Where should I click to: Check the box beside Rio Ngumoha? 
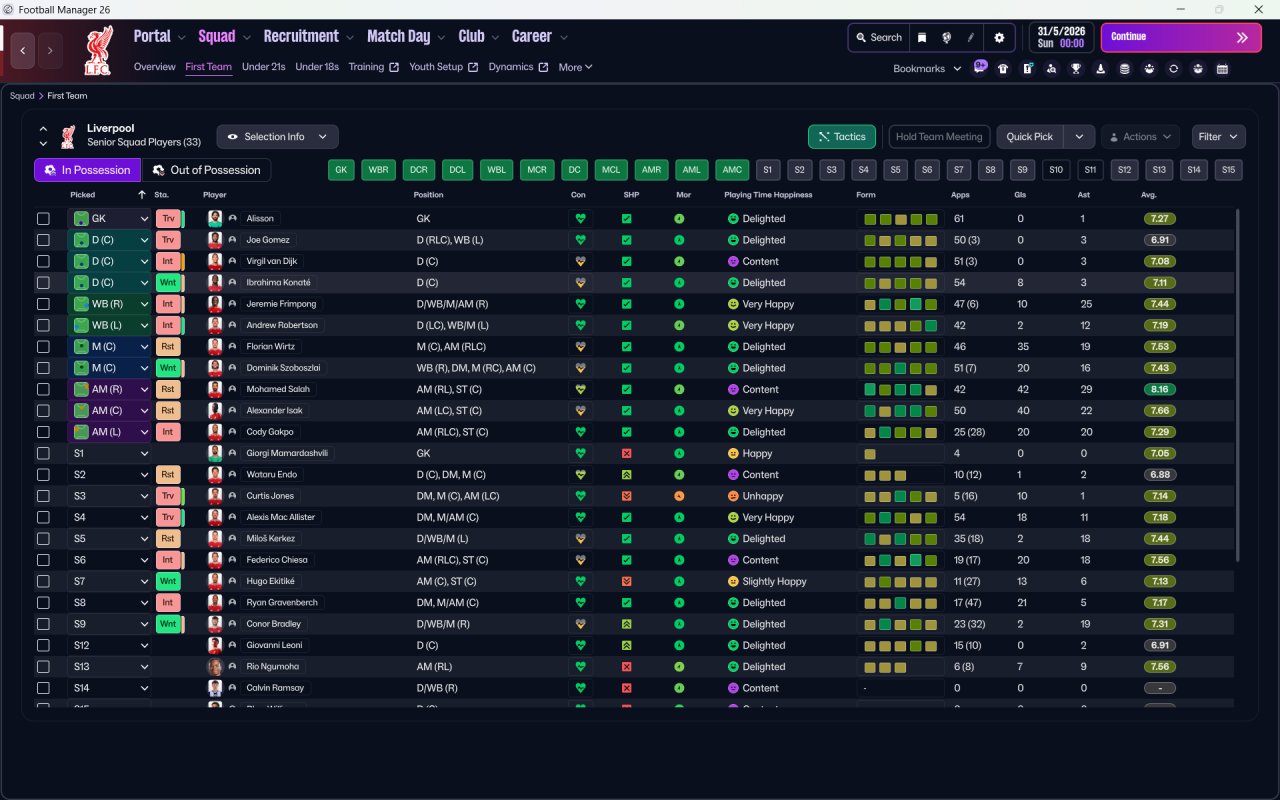tap(43, 667)
